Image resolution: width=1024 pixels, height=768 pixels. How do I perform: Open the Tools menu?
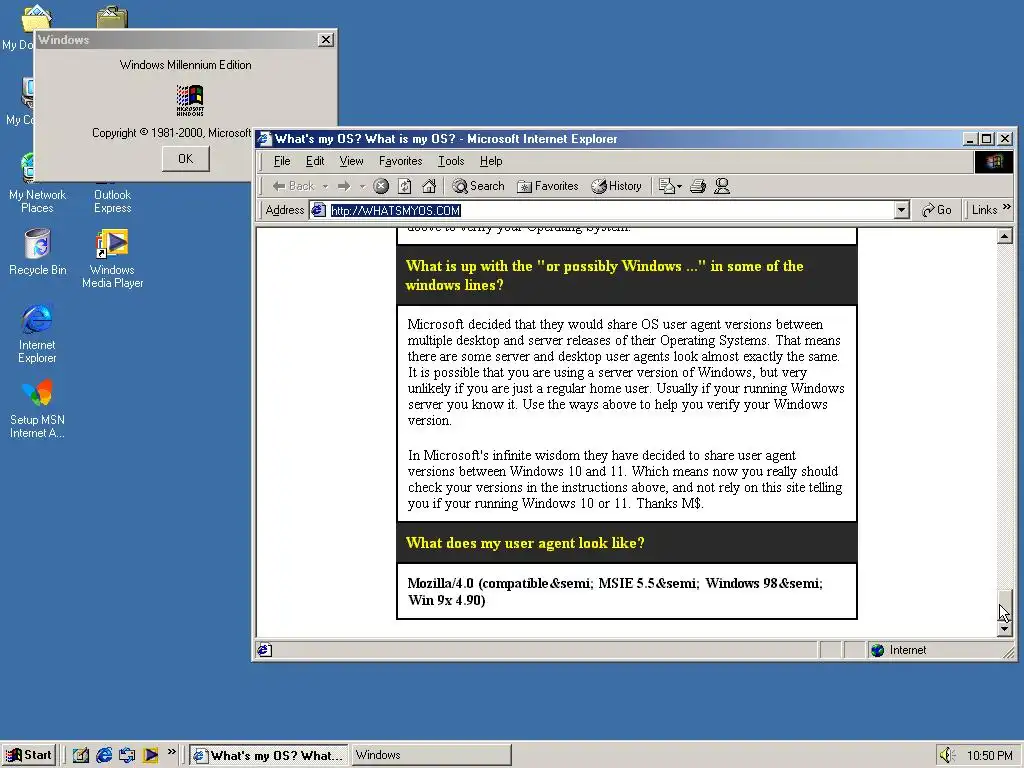coord(451,161)
